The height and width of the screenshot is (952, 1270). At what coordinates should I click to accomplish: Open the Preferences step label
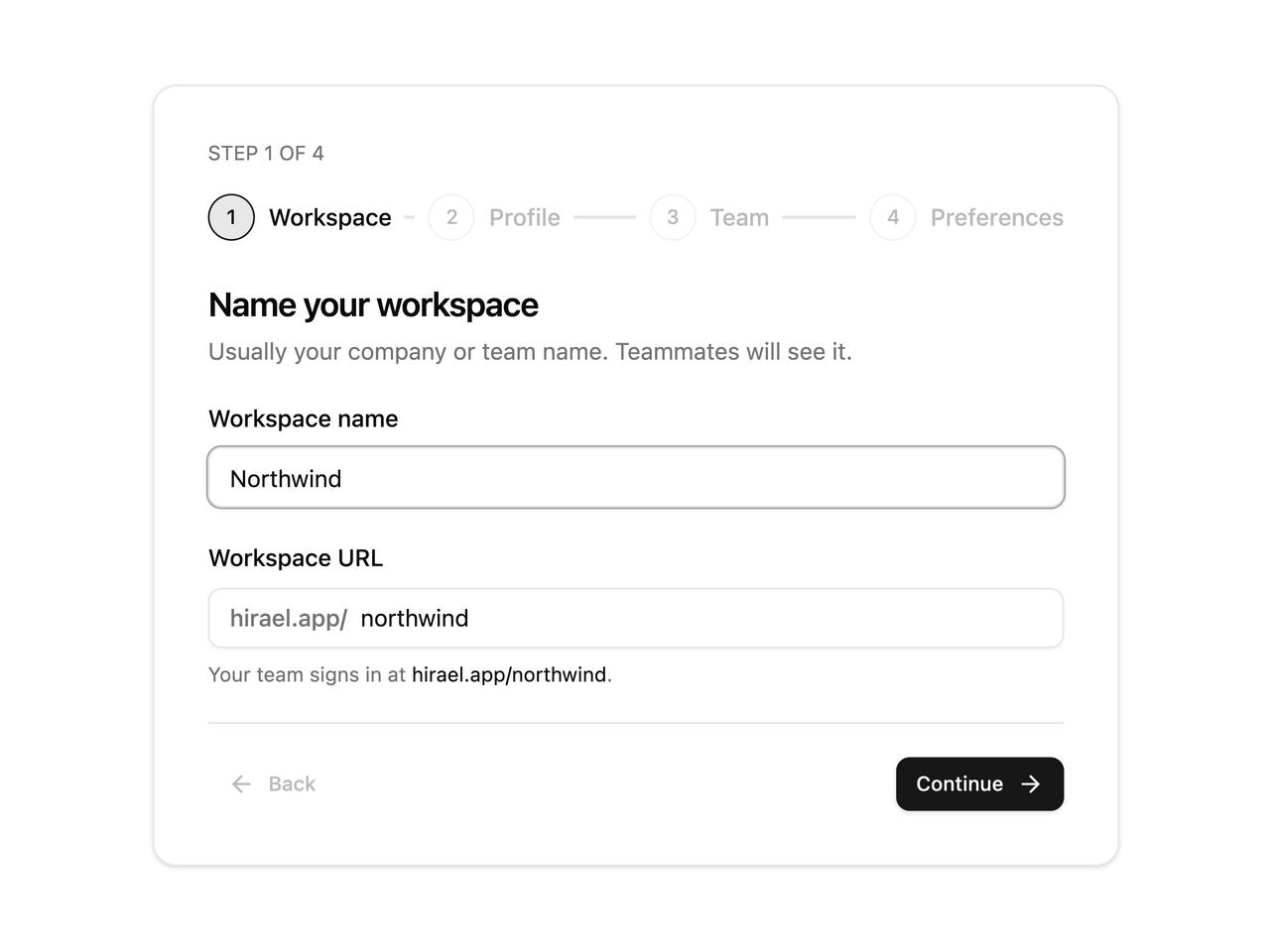pos(997,217)
